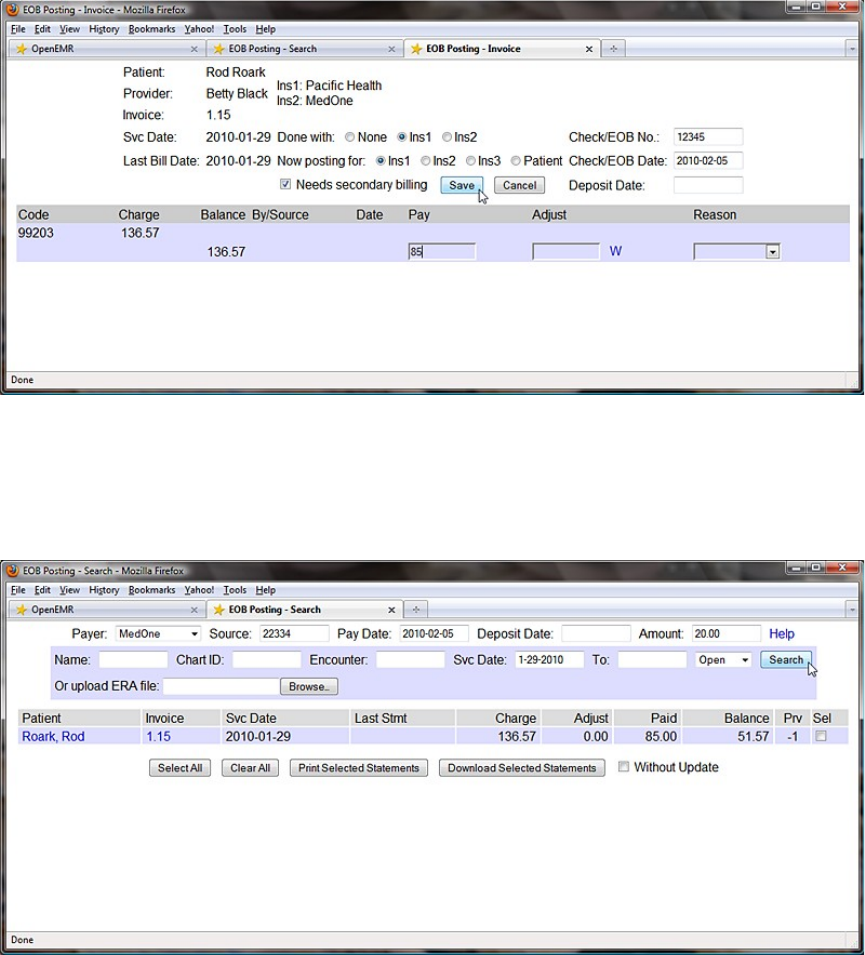This screenshot has width=865, height=955.
Task: Open Yahoo! menu in Search window
Action: tap(199, 590)
